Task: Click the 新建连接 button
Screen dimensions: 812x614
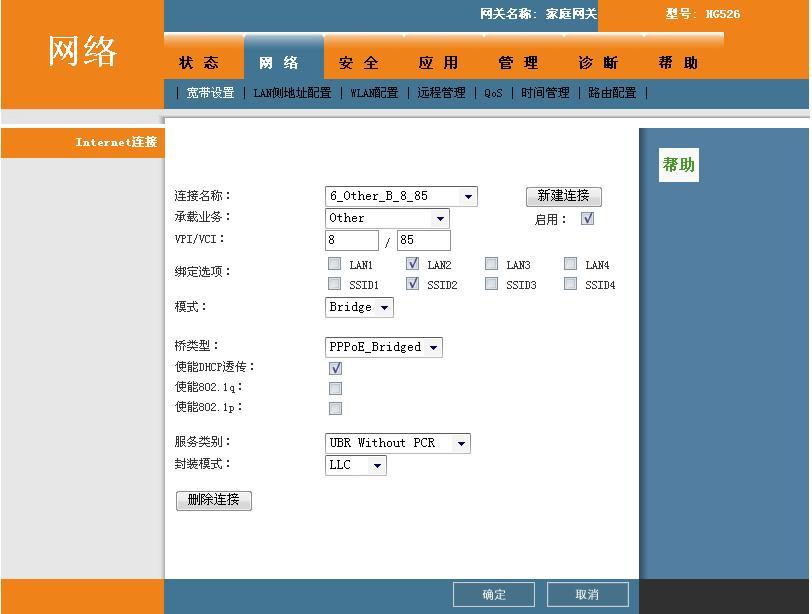Action: [563, 196]
